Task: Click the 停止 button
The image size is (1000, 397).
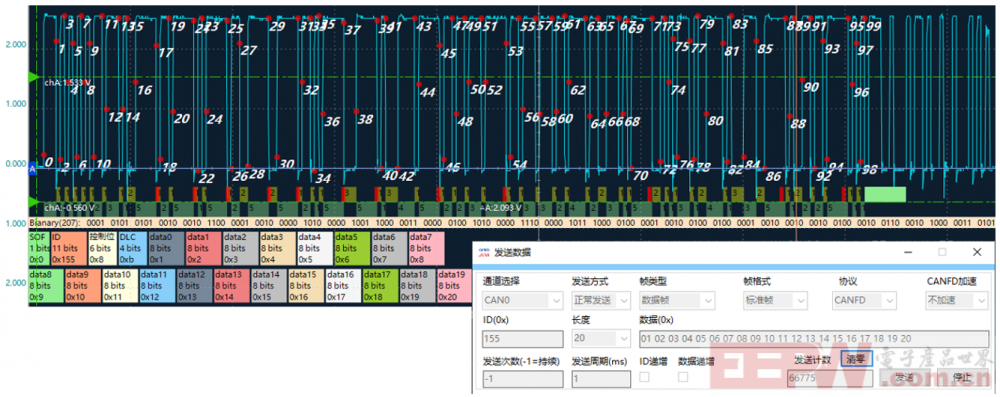Action: (962, 377)
